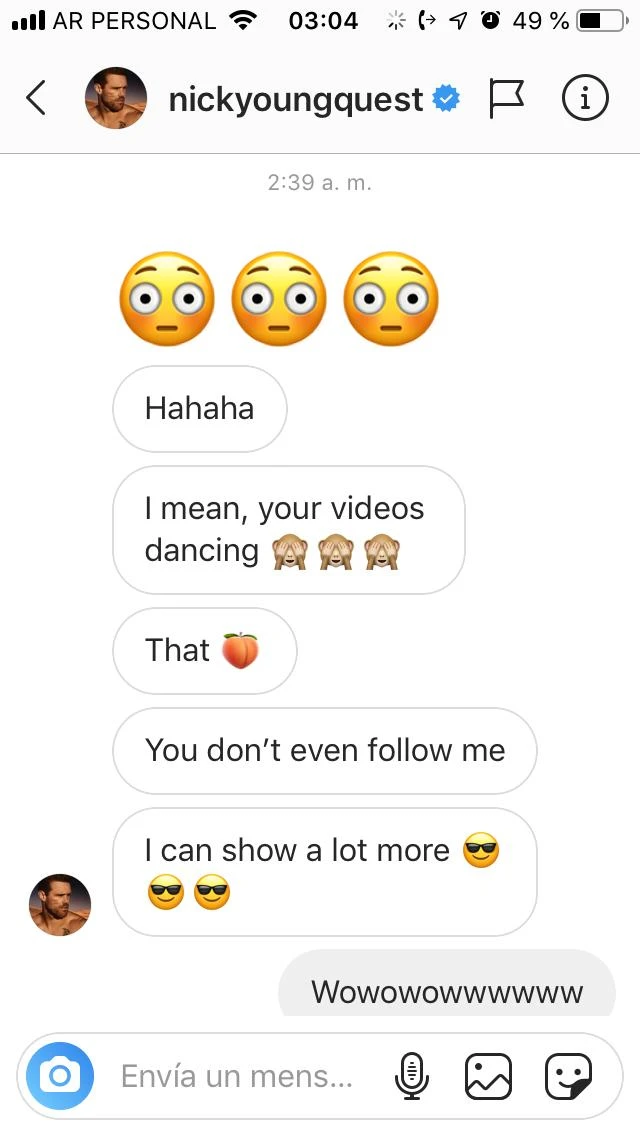Tap the flag icon in header

point(507,98)
